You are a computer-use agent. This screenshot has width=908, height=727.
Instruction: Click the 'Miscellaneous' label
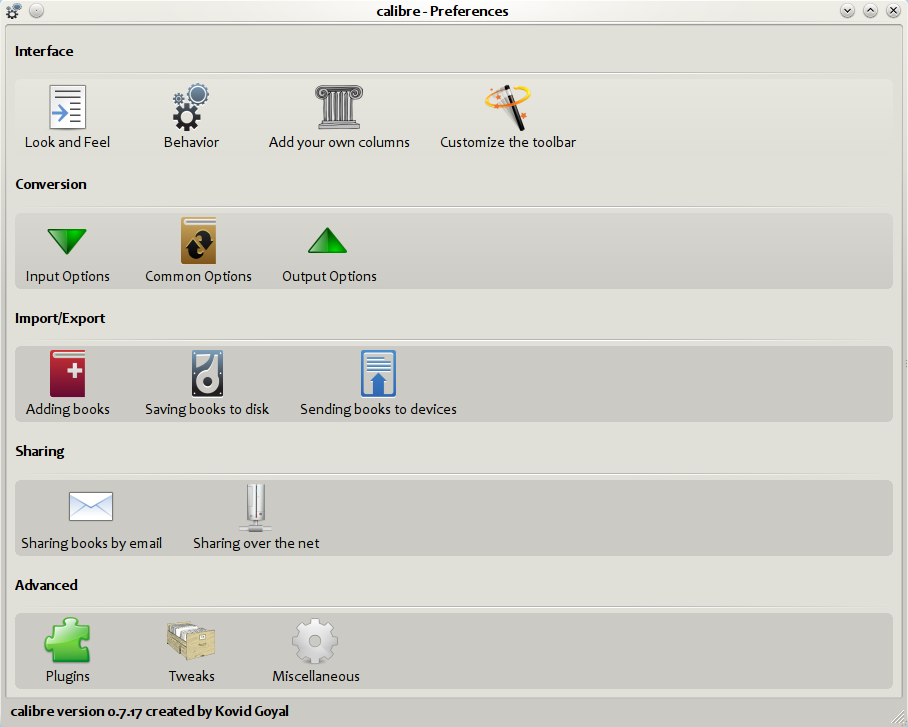pos(316,677)
